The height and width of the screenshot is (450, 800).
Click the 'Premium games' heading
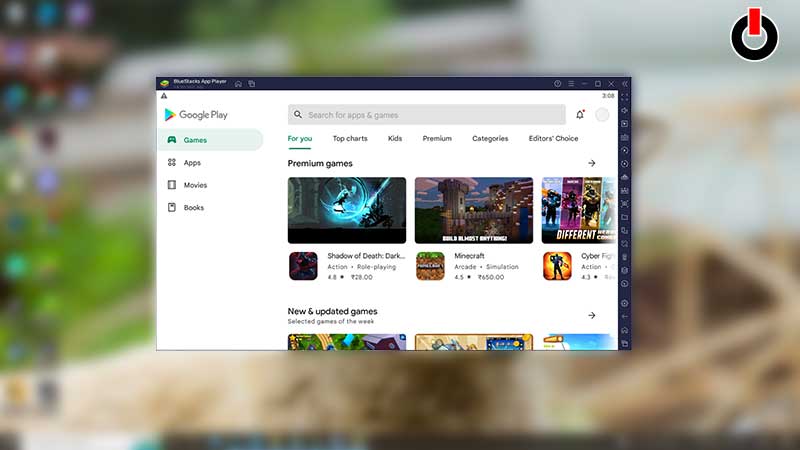coord(320,164)
